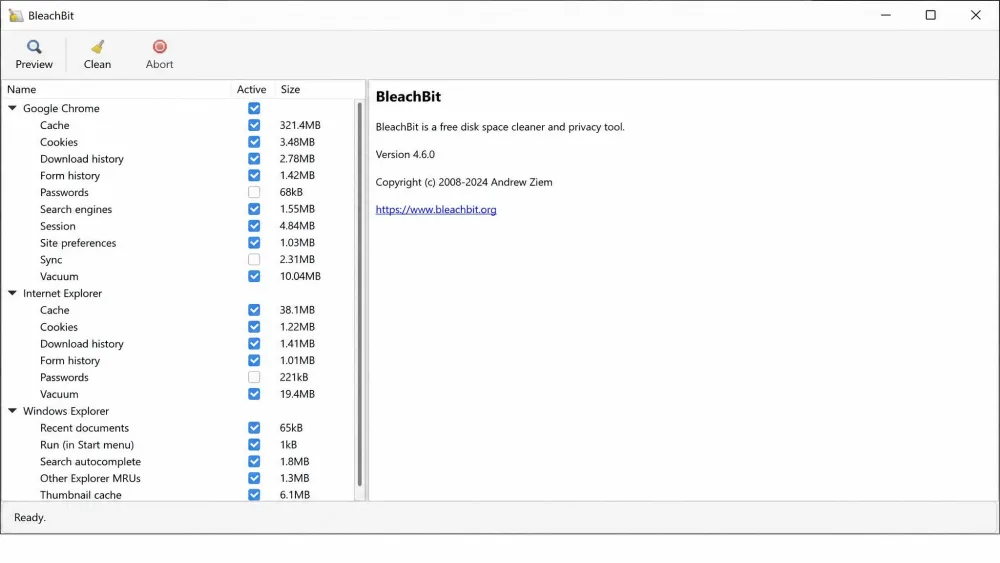The height and width of the screenshot is (563, 1000).
Task: Click the Clean broom icon
Action: coord(98,47)
